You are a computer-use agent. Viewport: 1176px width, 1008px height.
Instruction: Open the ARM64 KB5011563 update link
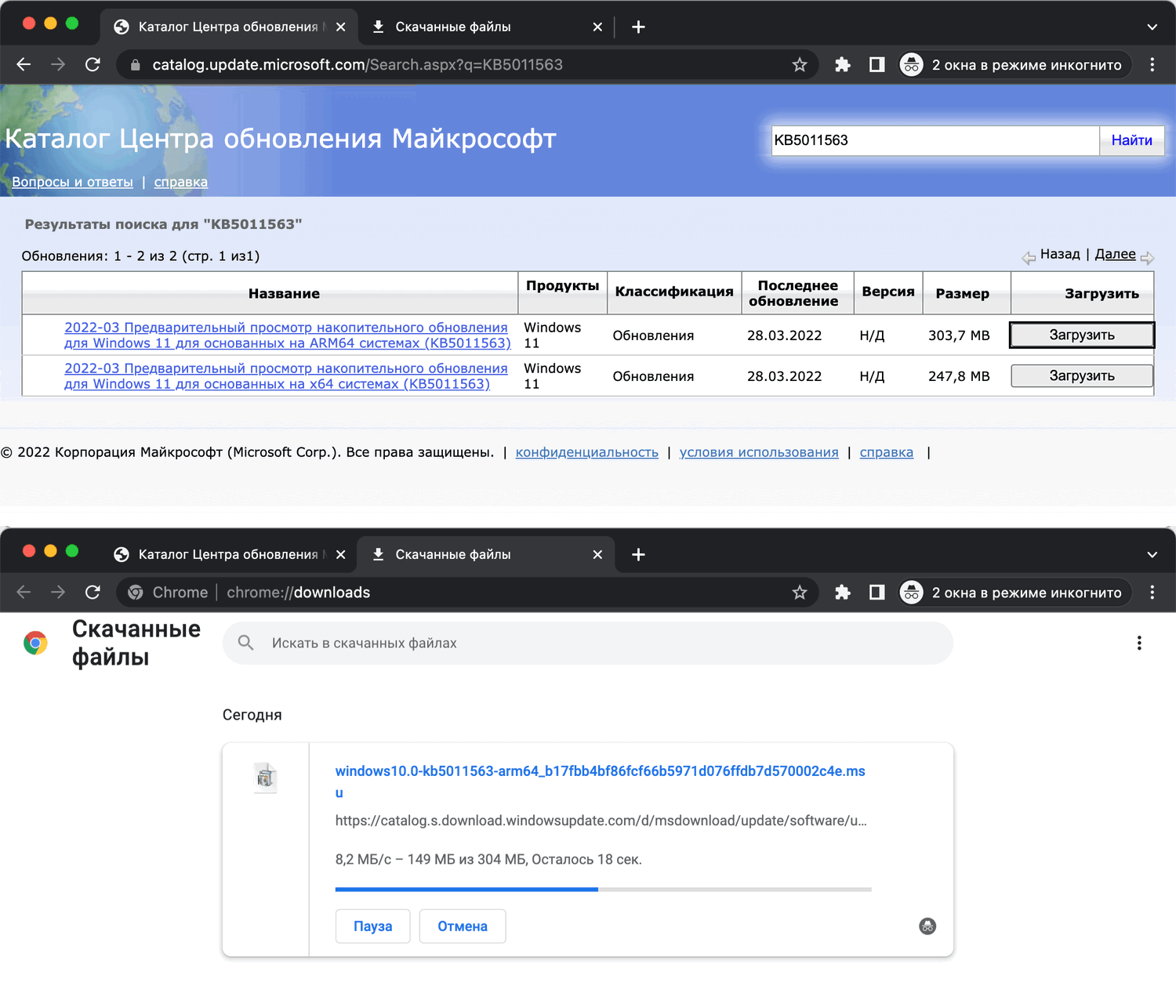pos(288,335)
